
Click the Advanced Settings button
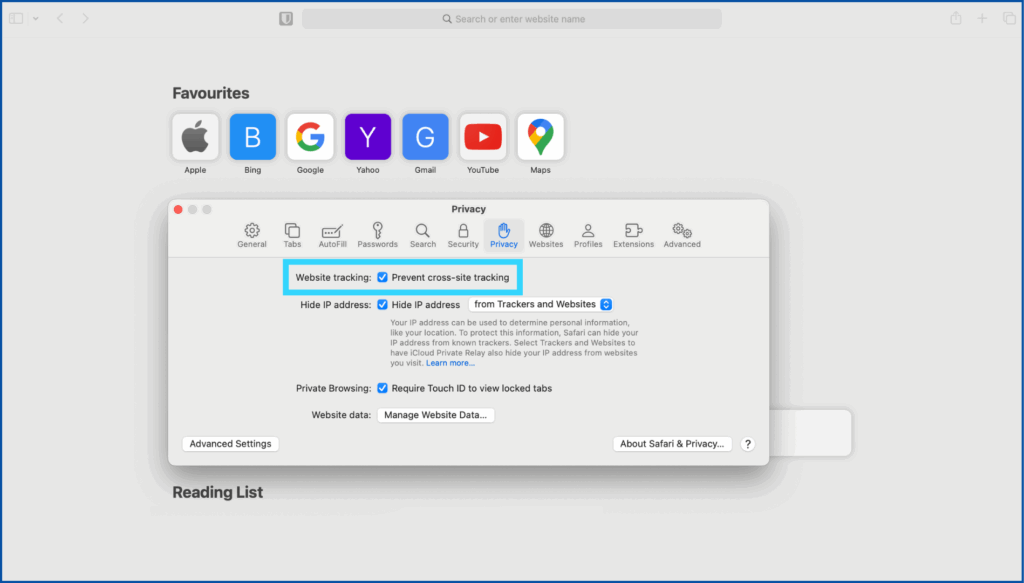pos(231,444)
